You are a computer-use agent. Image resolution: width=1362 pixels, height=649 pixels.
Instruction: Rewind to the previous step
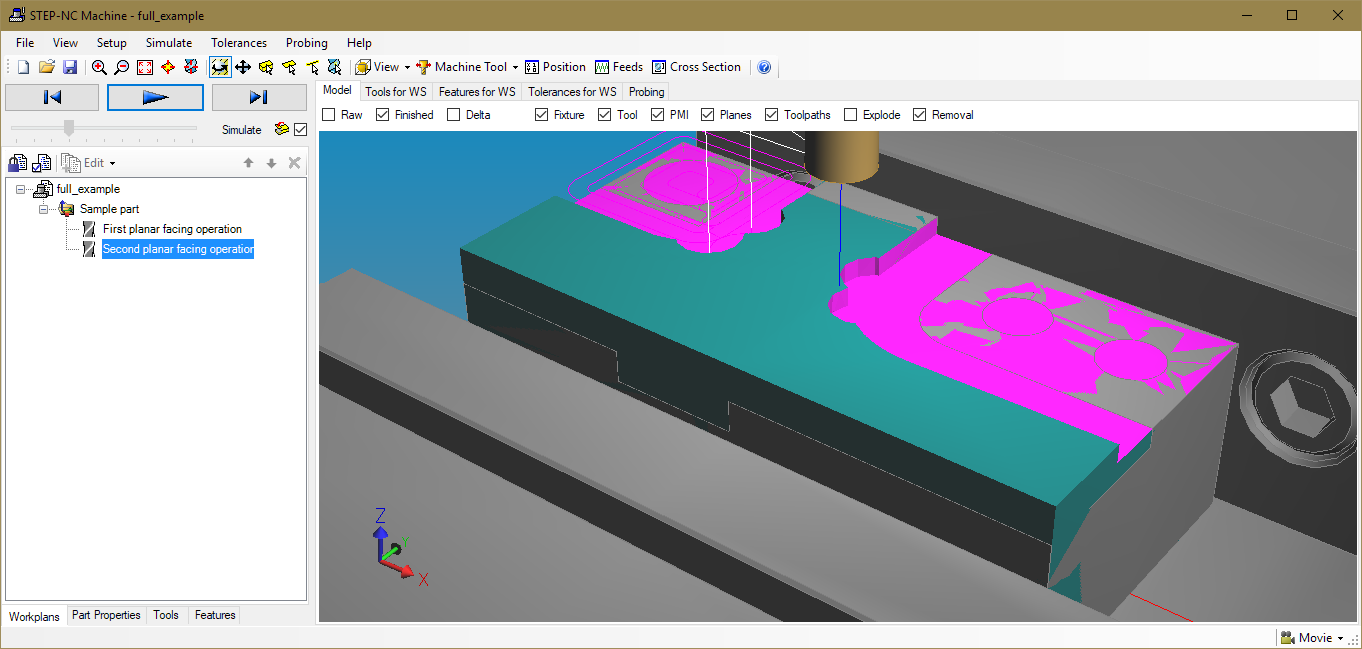[x=52, y=97]
